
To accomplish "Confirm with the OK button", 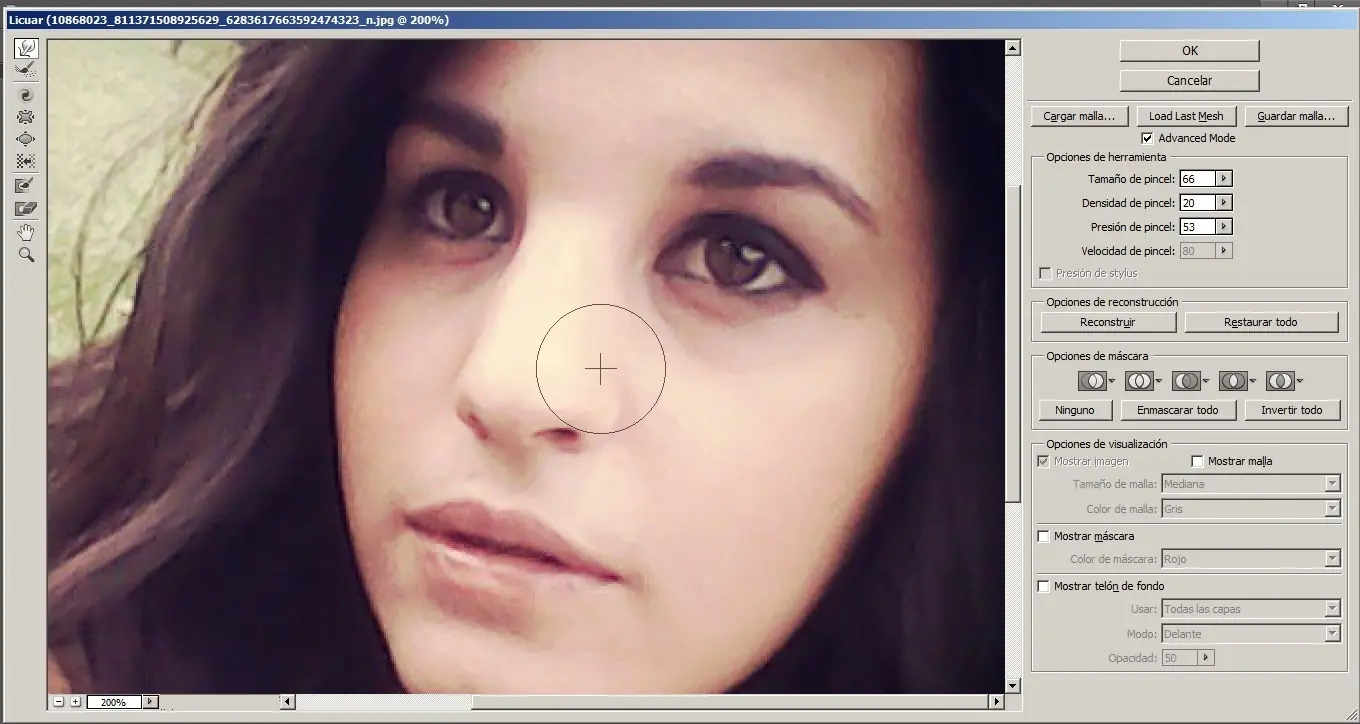I will (x=1189, y=51).
